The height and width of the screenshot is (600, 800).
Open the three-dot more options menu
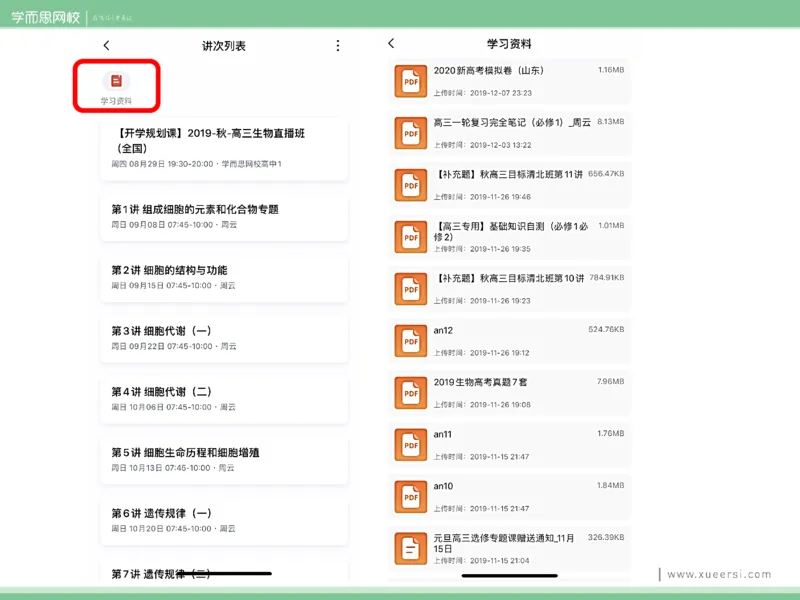pyautogui.click(x=338, y=46)
